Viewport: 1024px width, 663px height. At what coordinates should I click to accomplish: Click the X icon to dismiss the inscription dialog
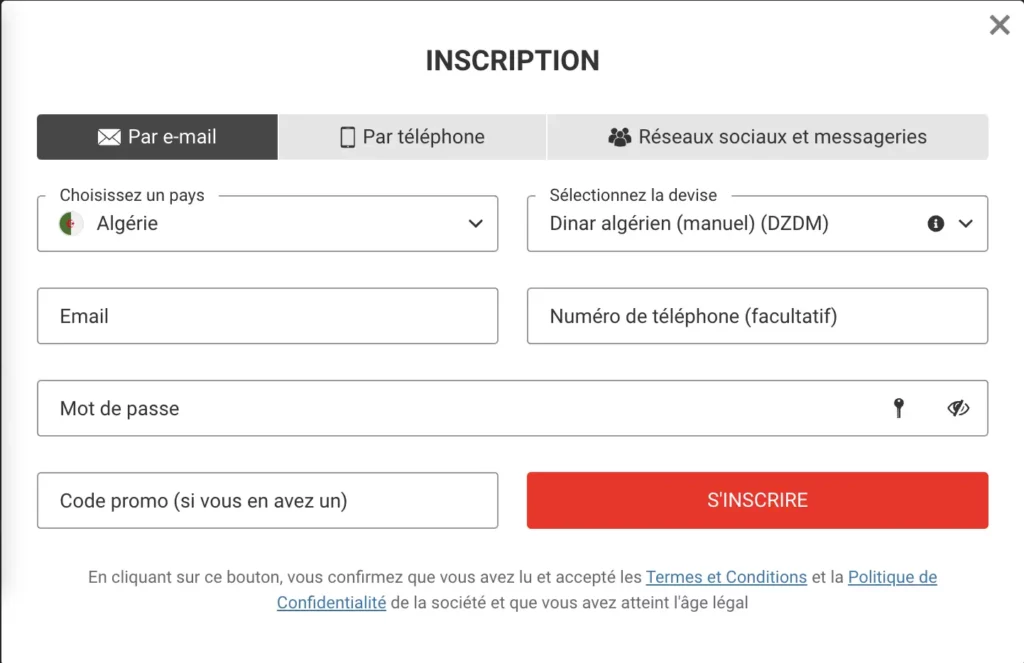coord(999,25)
